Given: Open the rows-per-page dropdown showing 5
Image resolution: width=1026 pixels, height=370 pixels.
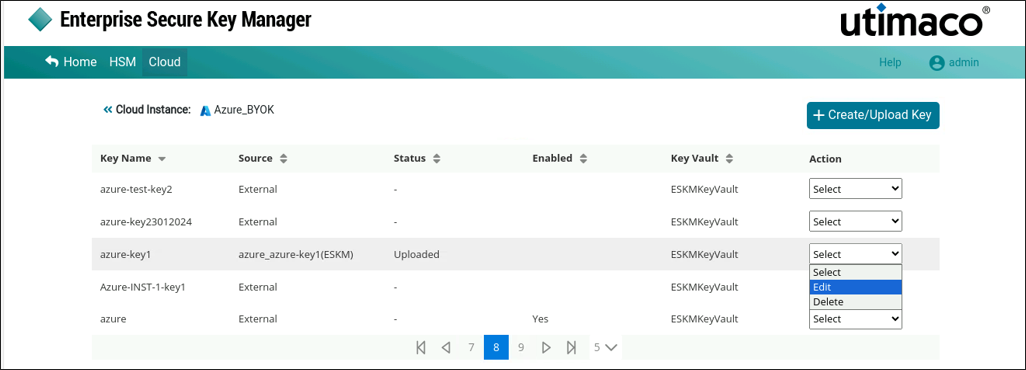Looking at the screenshot, I should pos(605,348).
